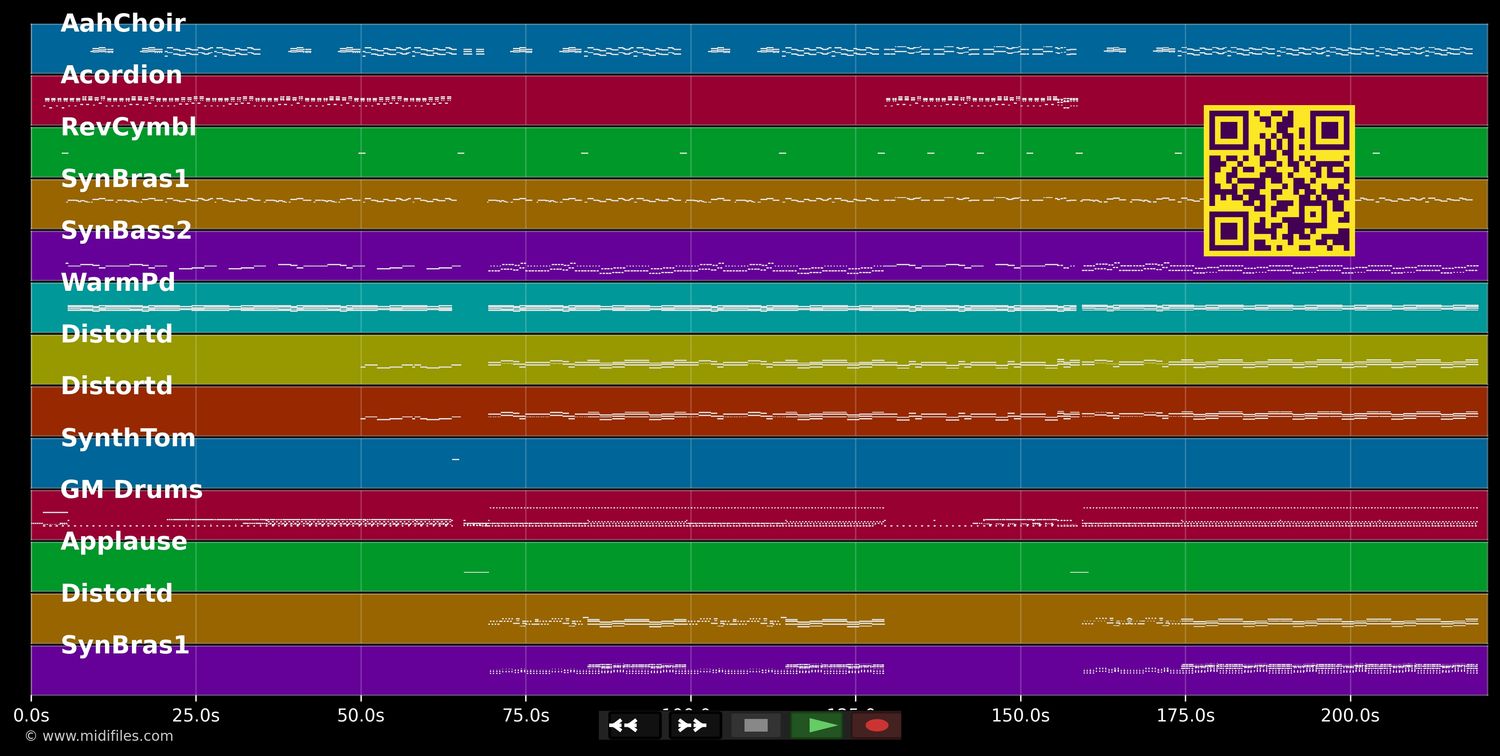Choose the WarmPd track label

point(118,283)
